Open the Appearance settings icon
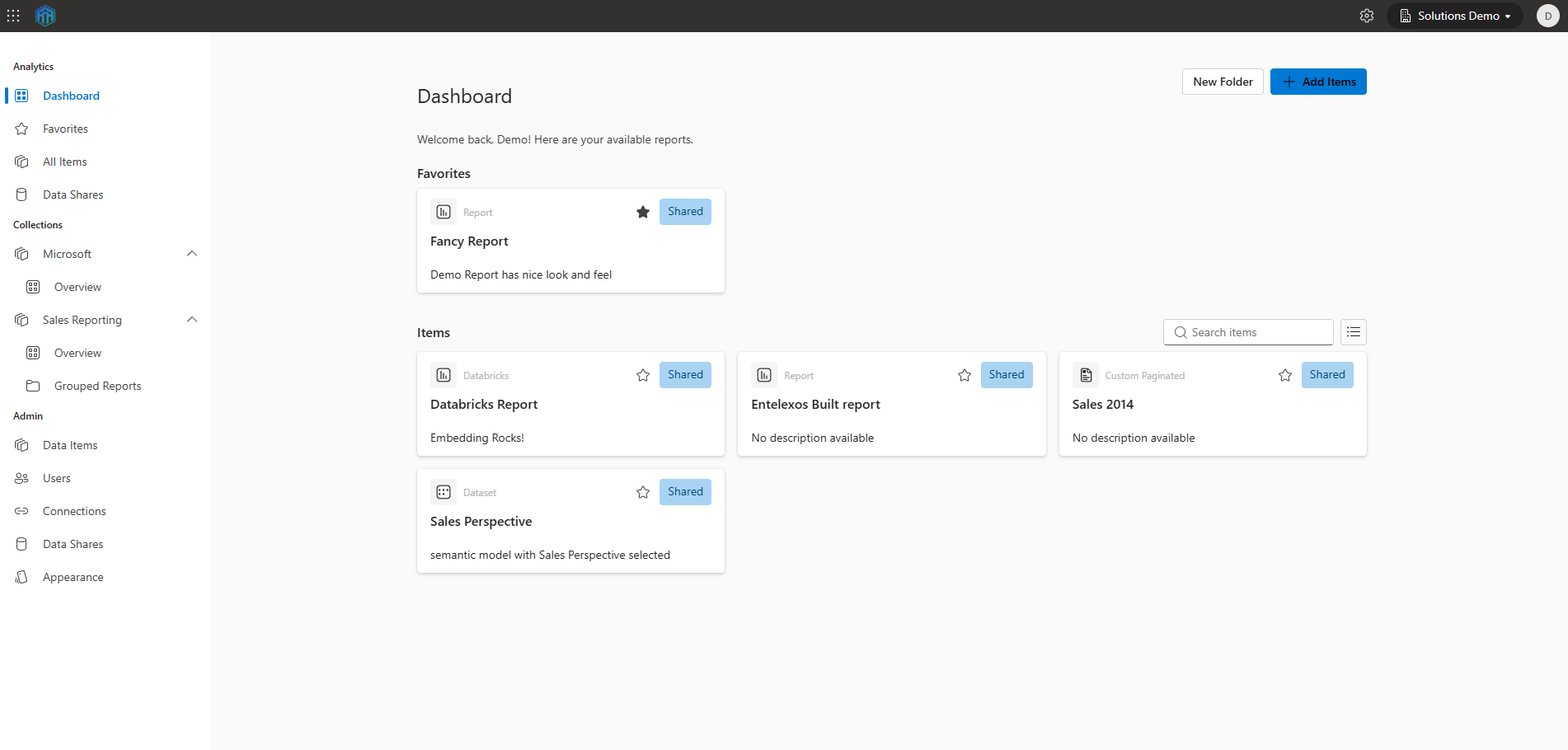This screenshot has width=1568, height=750. [21, 576]
